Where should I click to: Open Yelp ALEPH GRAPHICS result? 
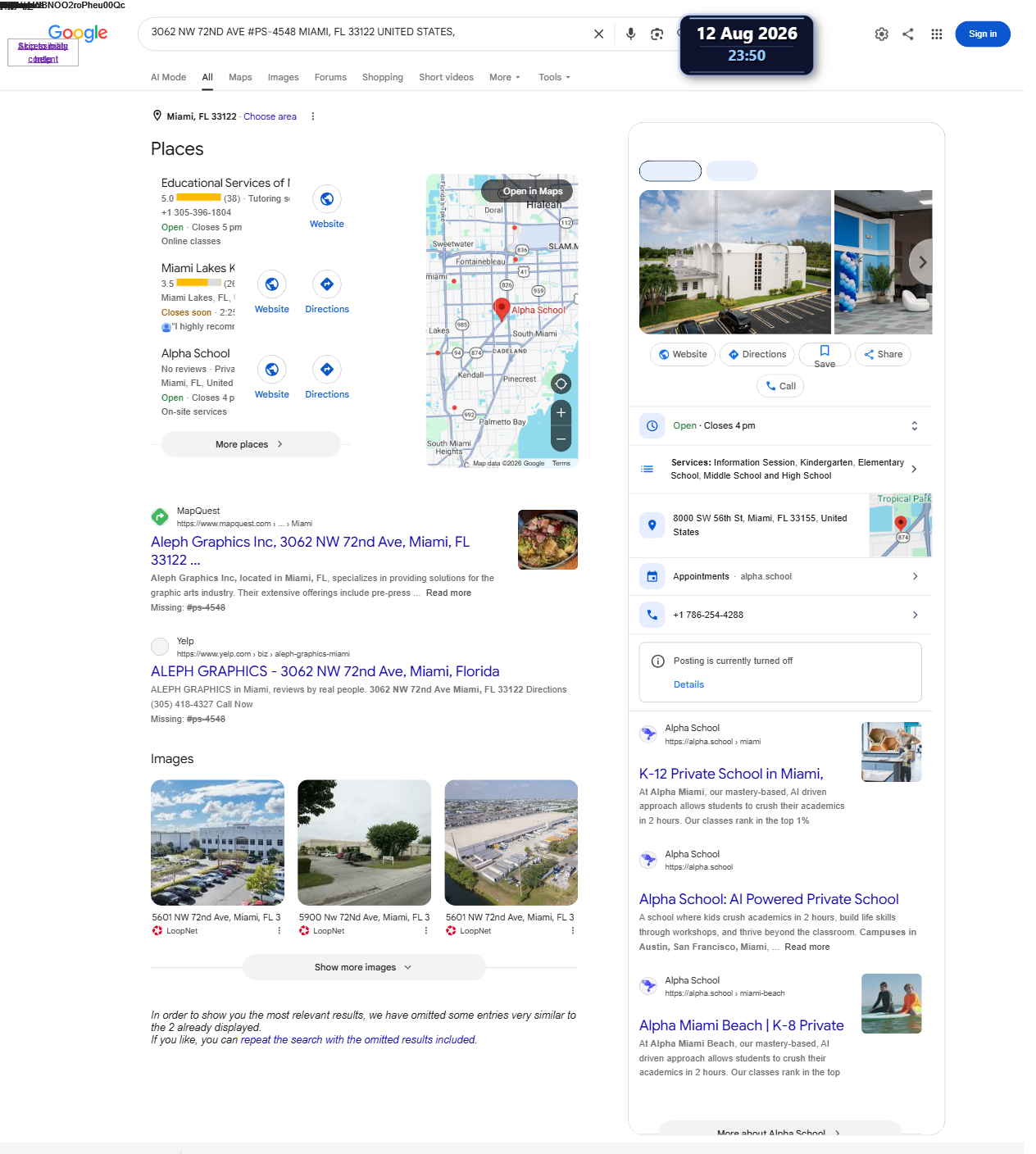pyautogui.click(x=325, y=671)
